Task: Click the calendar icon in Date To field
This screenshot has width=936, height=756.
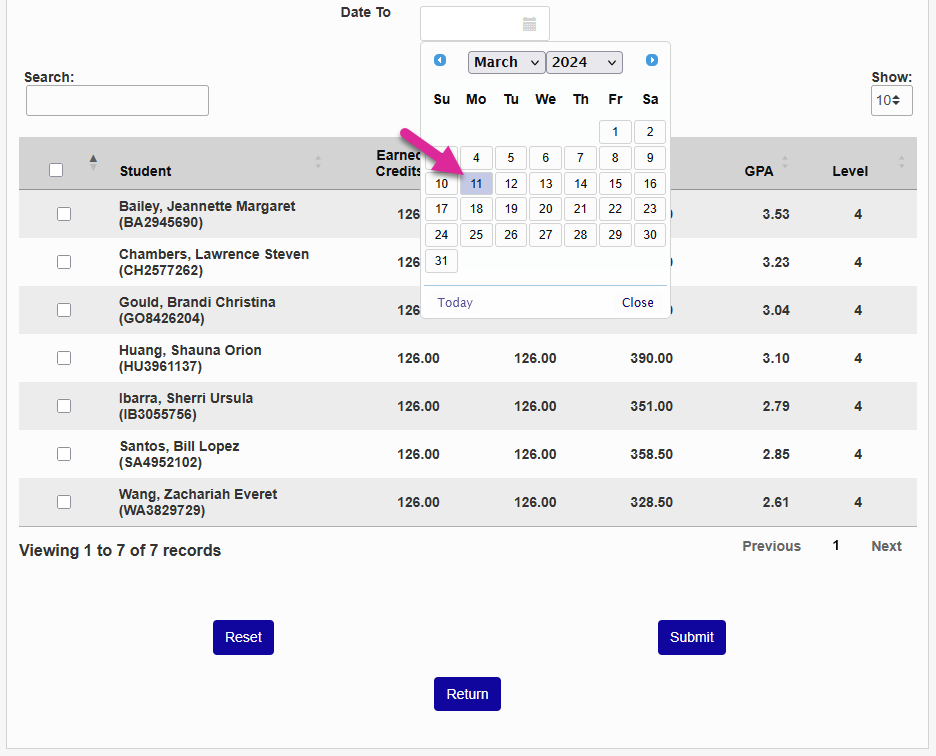Action: click(529, 24)
